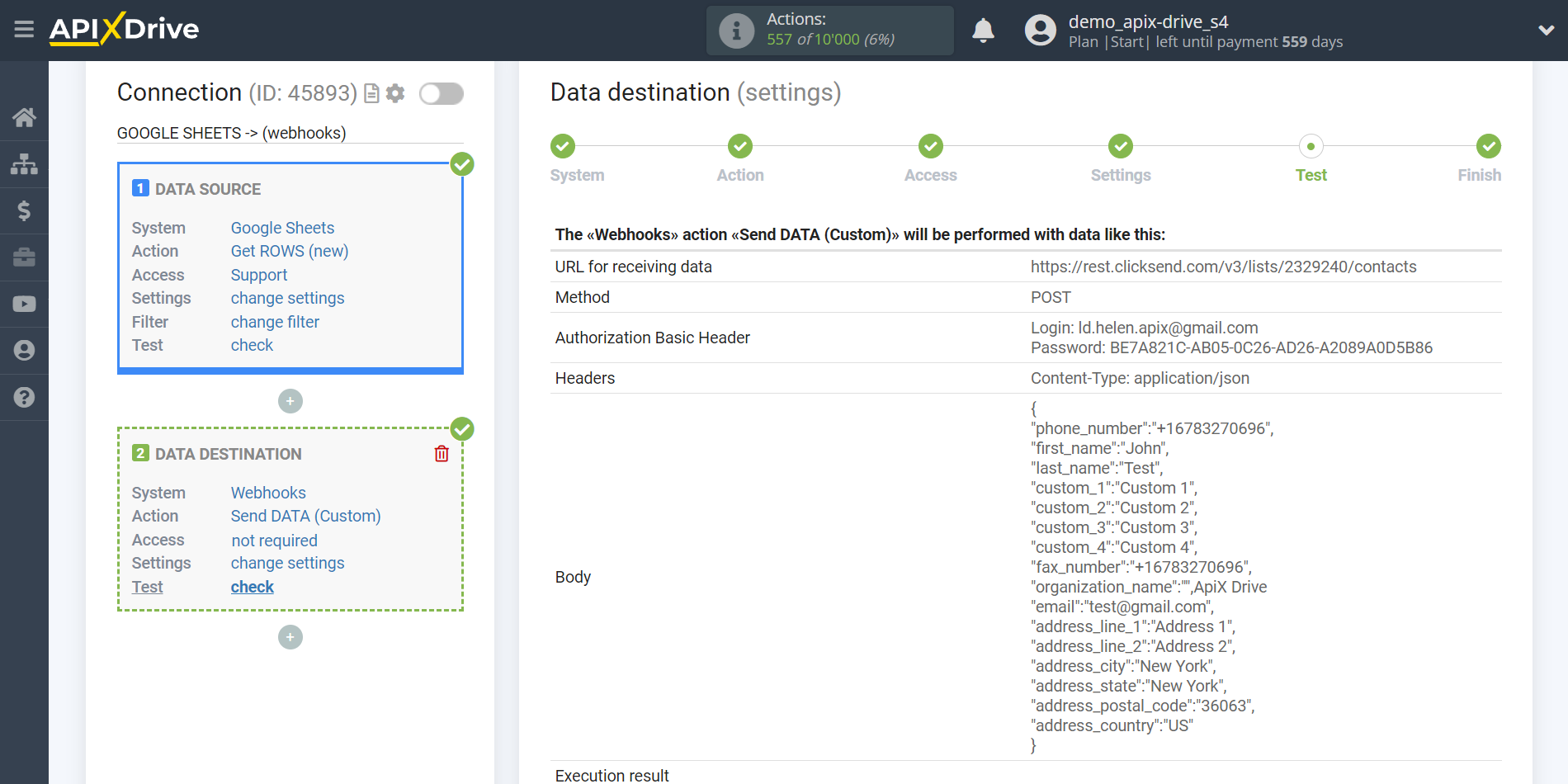Click the user avatar icon
This screenshot has height=784, width=1568.
pyautogui.click(x=1040, y=31)
